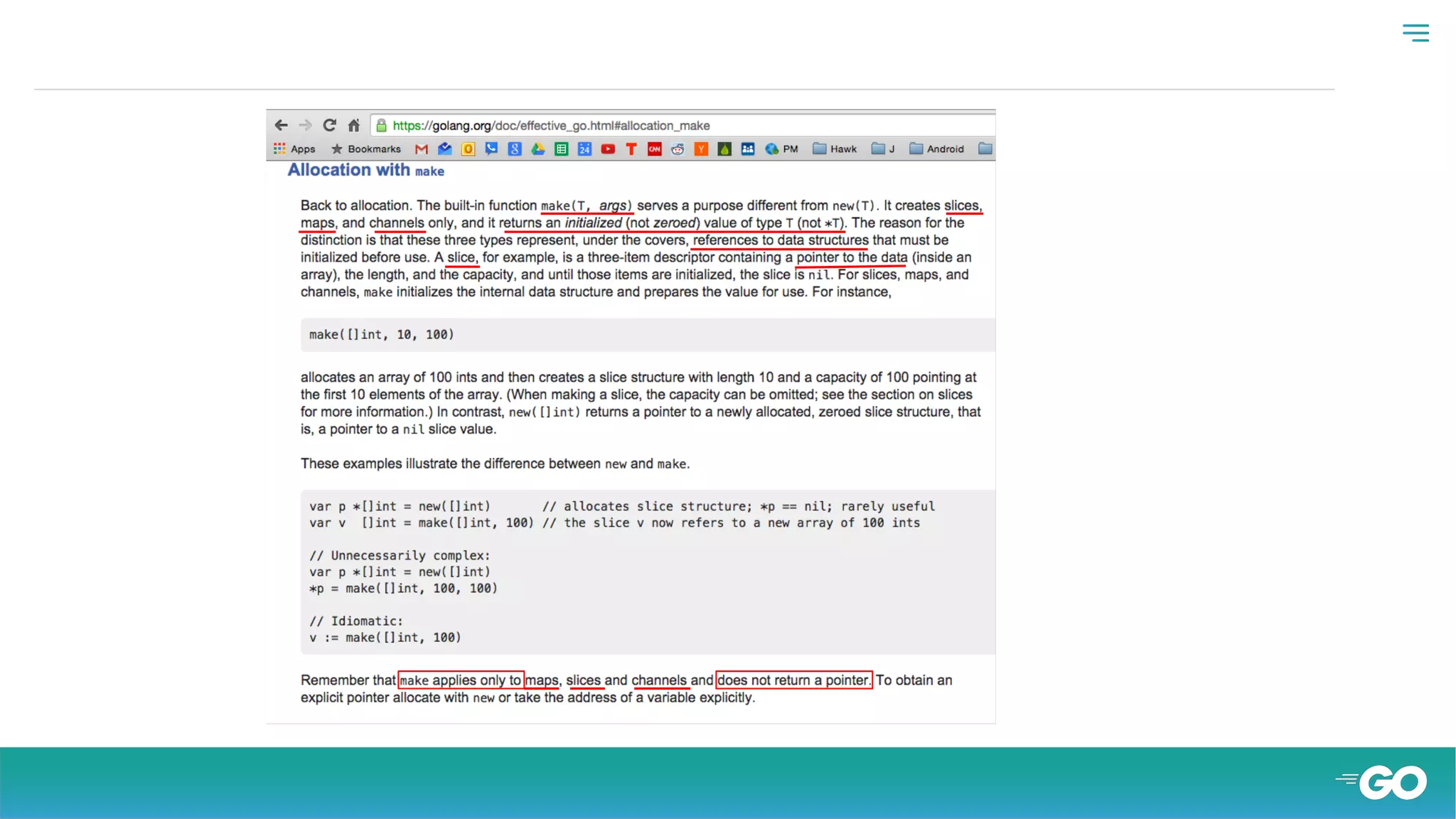Expand the J bookmarks folder
This screenshot has height=819, width=1456.
882,149
